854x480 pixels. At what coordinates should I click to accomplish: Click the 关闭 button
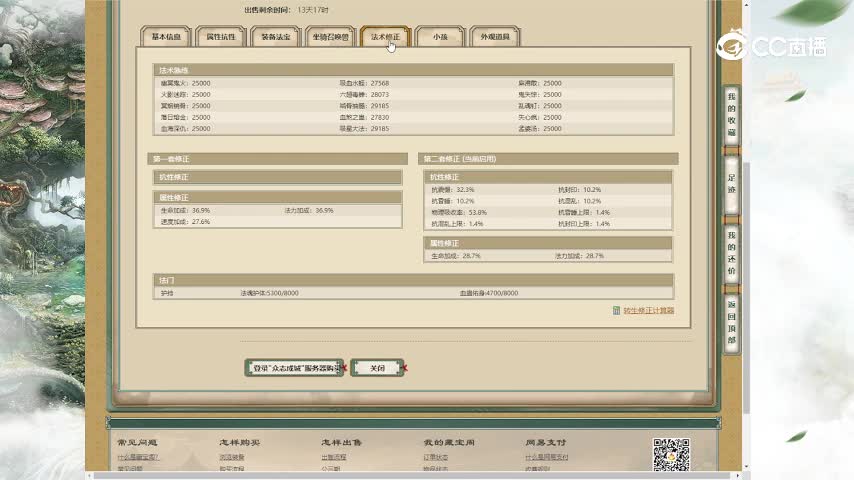377,368
